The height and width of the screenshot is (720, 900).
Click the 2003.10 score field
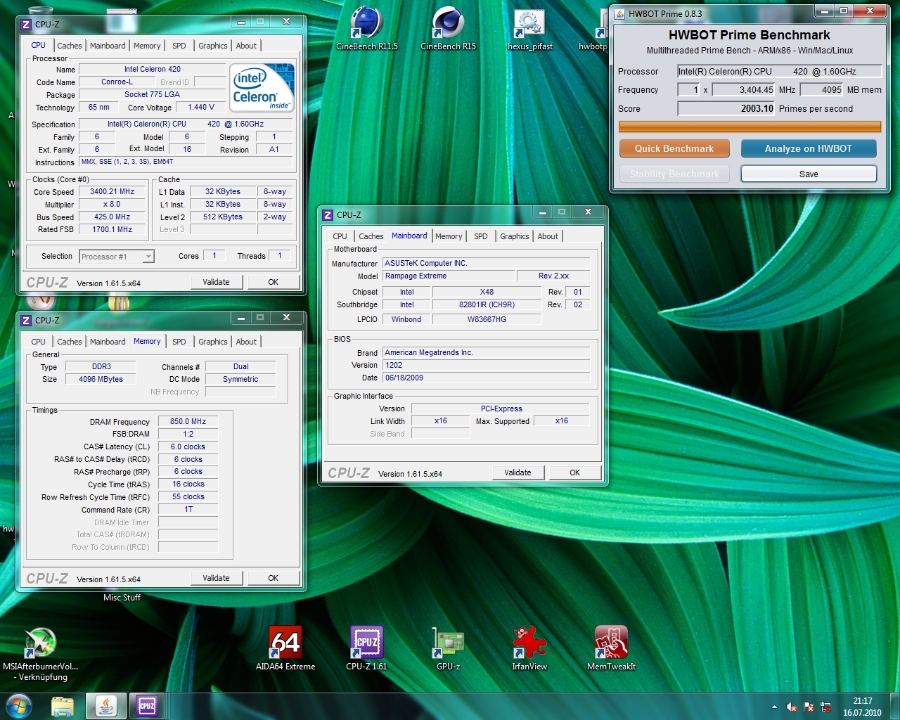pyautogui.click(x=726, y=109)
